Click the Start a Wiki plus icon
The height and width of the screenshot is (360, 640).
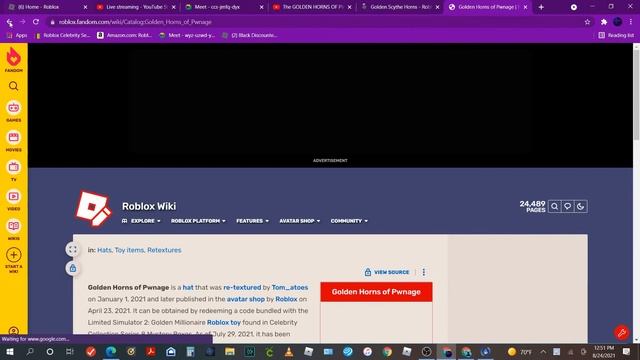coord(13,255)
